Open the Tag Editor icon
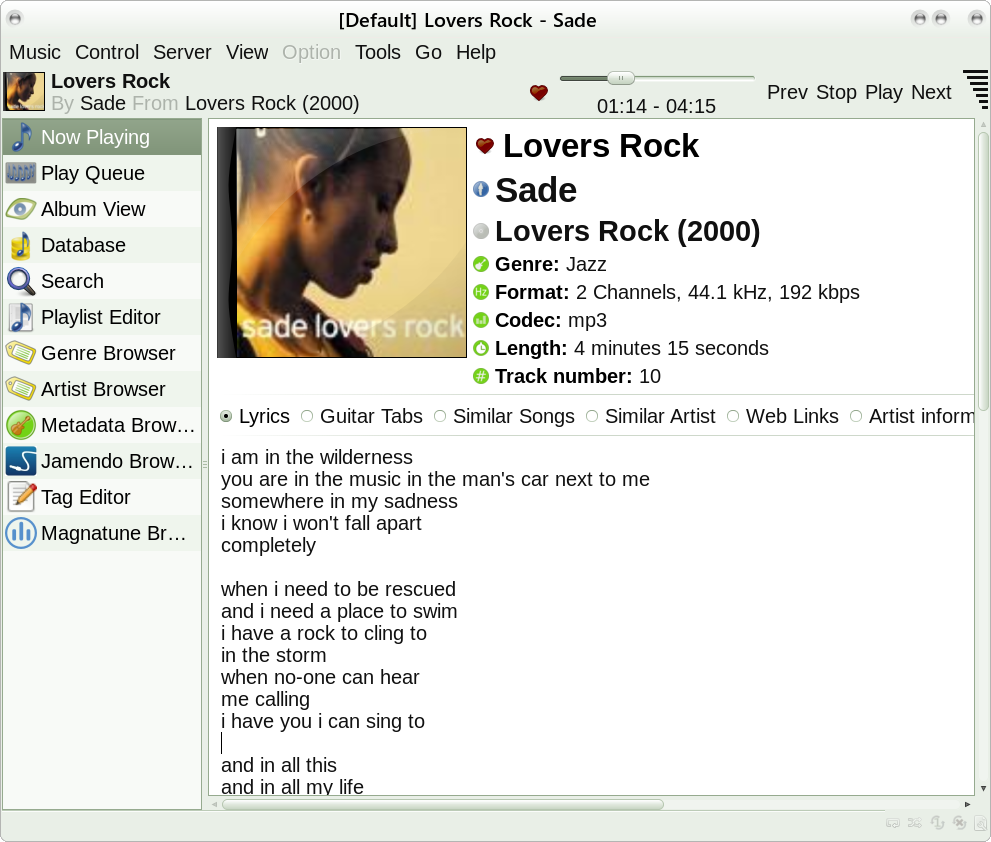 point(21,497)
